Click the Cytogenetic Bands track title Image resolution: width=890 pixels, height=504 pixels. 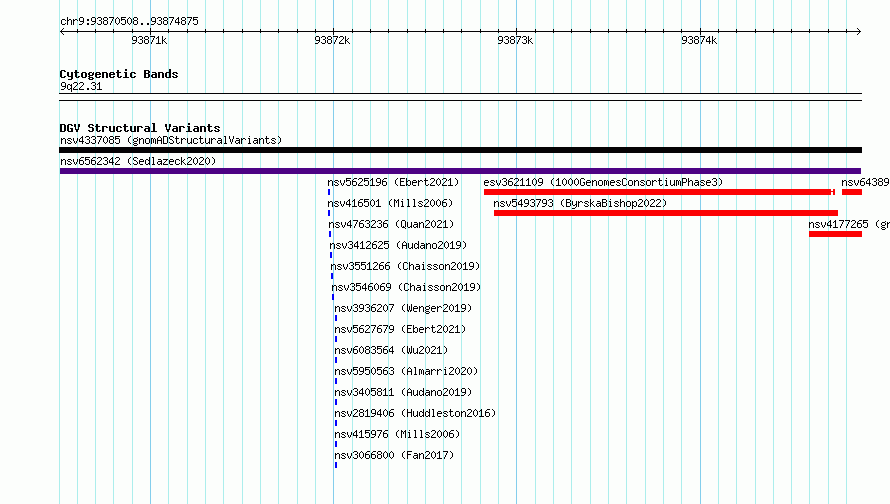[x=119, y=74]
